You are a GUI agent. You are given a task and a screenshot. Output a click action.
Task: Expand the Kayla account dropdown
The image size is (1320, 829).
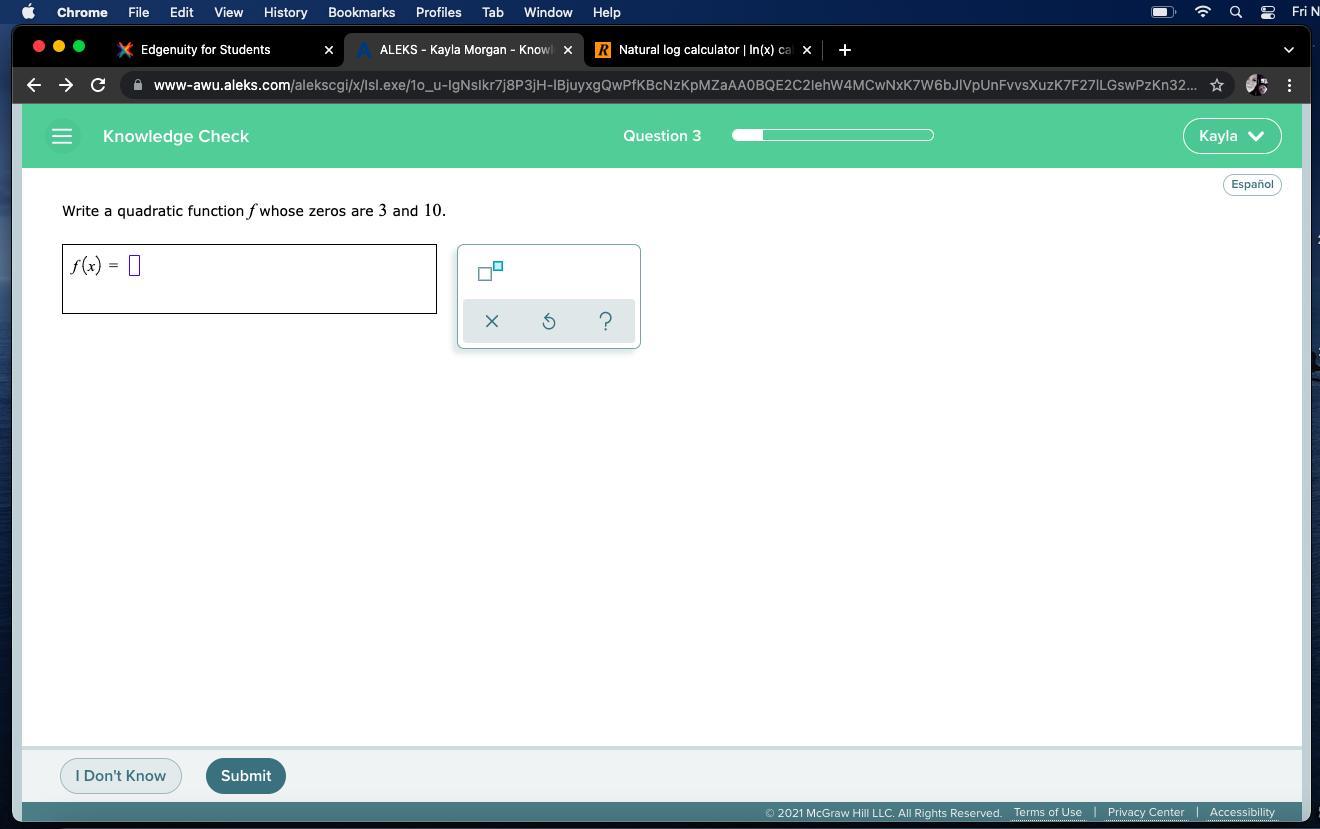(x=1231, y=136)
